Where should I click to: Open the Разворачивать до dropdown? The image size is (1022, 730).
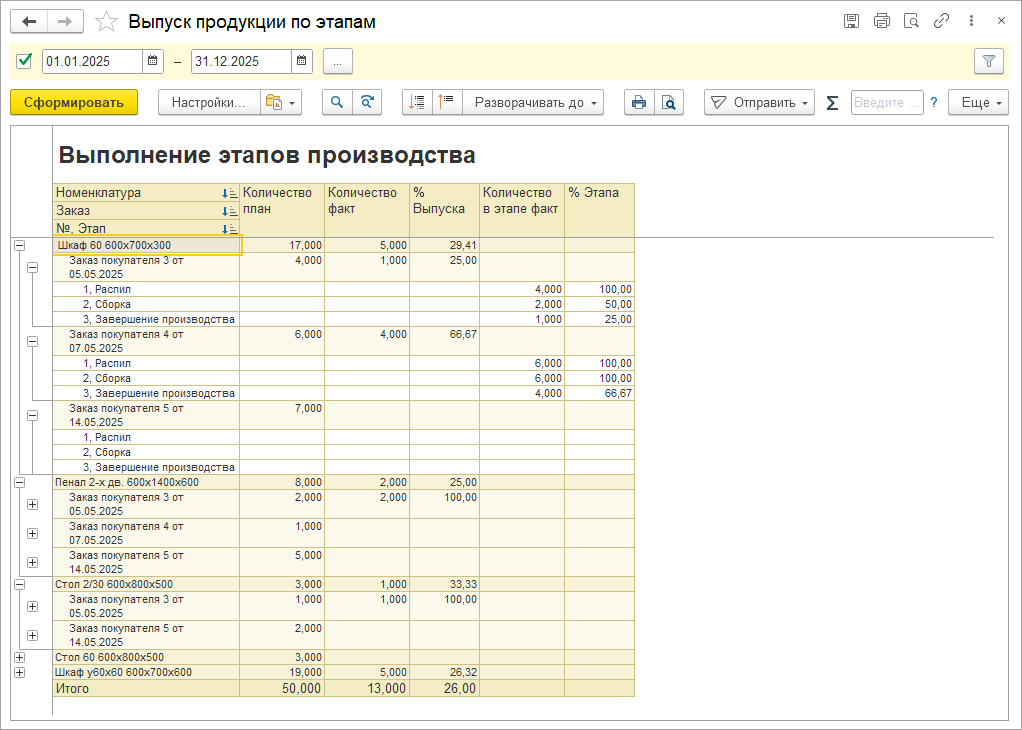pos(533,102)
